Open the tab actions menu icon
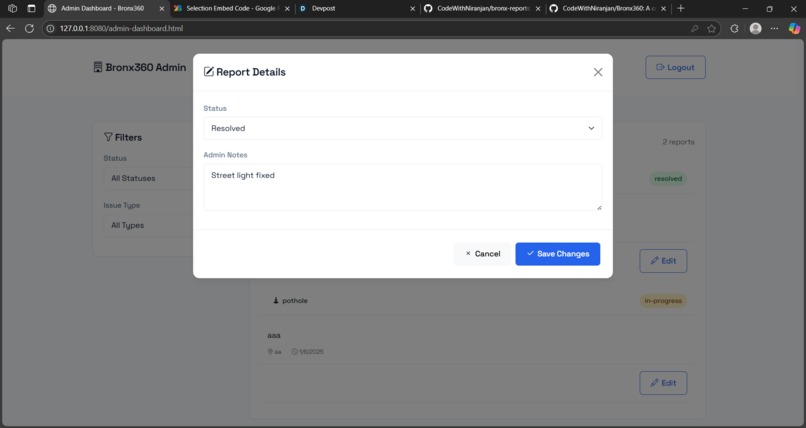 [x=31, y=8]
